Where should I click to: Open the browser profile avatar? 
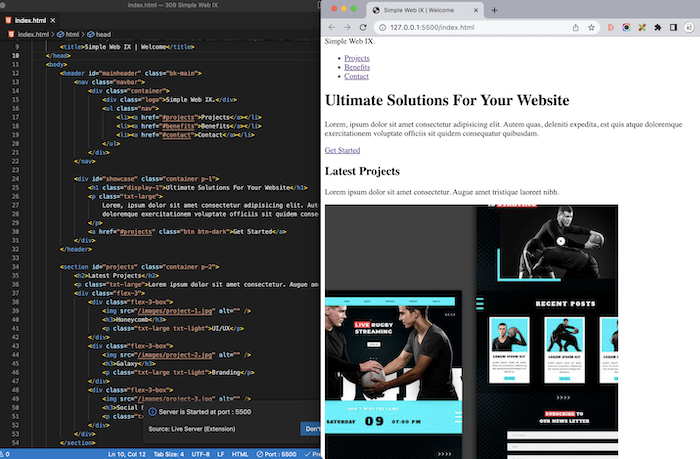tap(689, 27)
